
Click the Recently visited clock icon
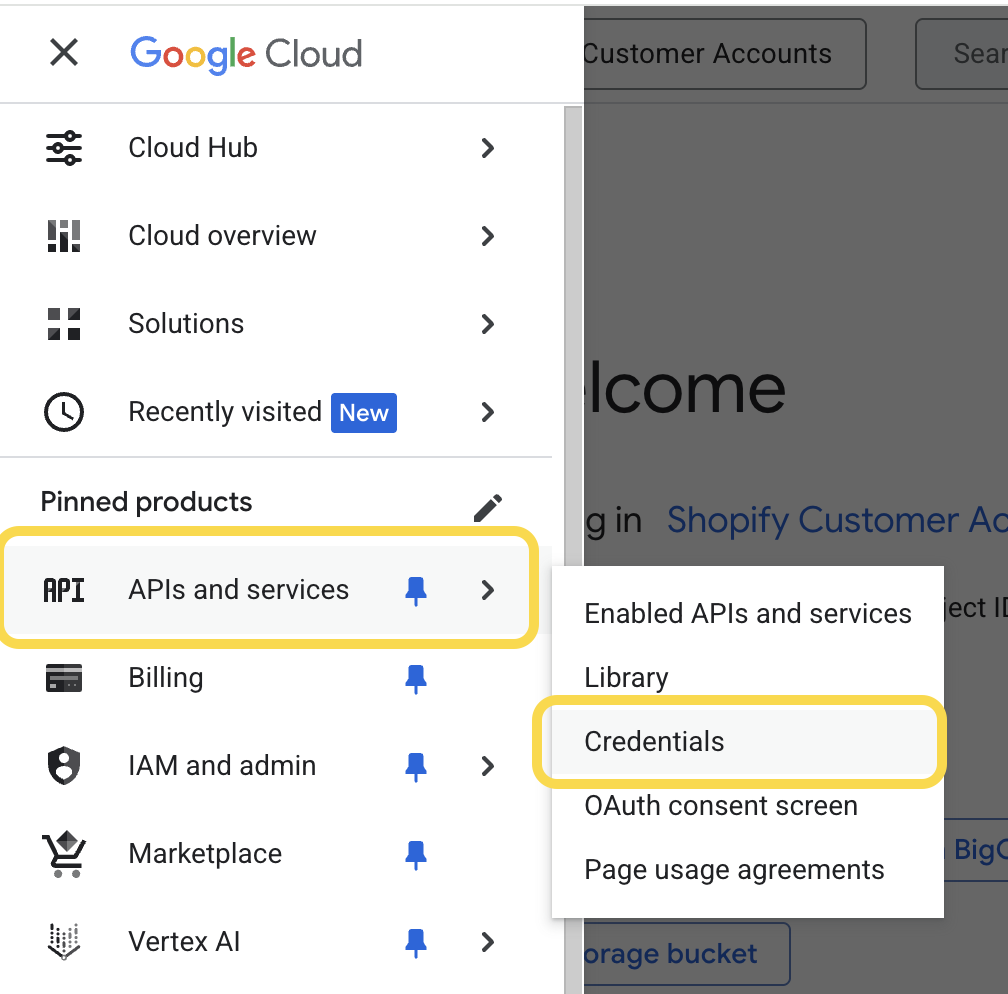[64, 411]
